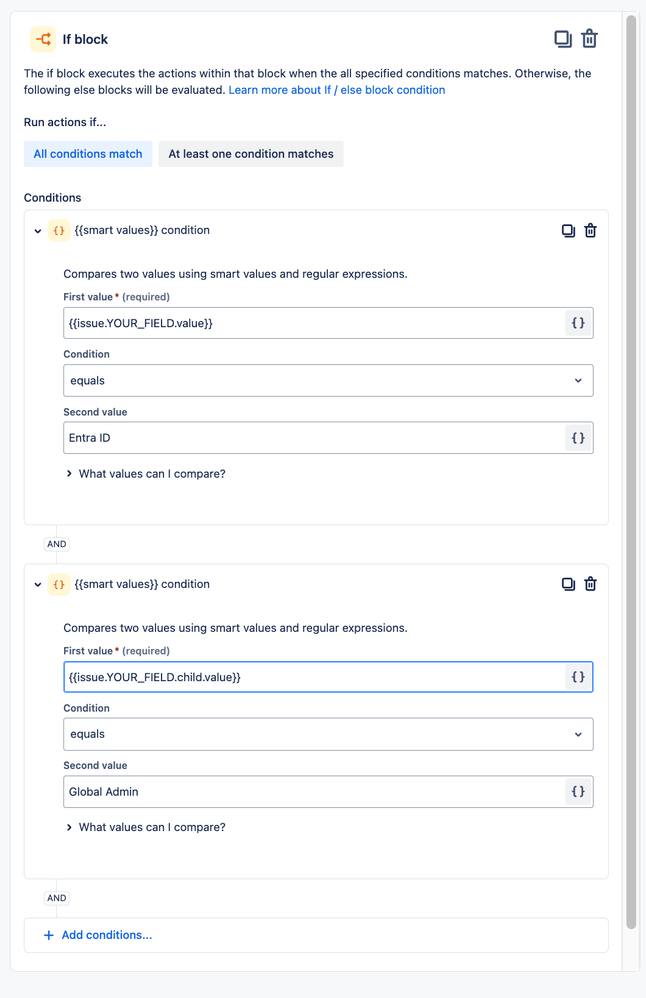Screen dimensions: 646x998
Task: Select At least one condition matches
Action: point(251,154)
